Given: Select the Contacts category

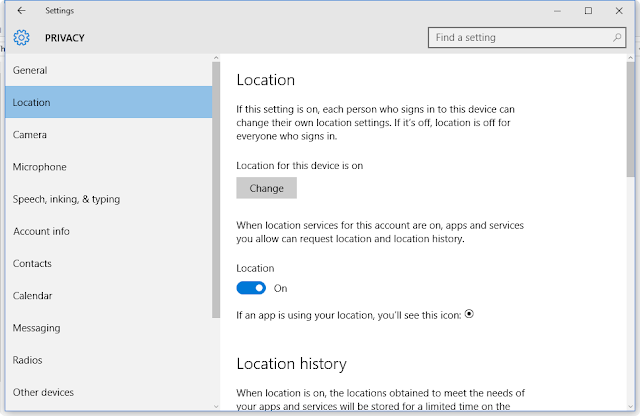Looking at the screenshot, I should pos(33,264).
